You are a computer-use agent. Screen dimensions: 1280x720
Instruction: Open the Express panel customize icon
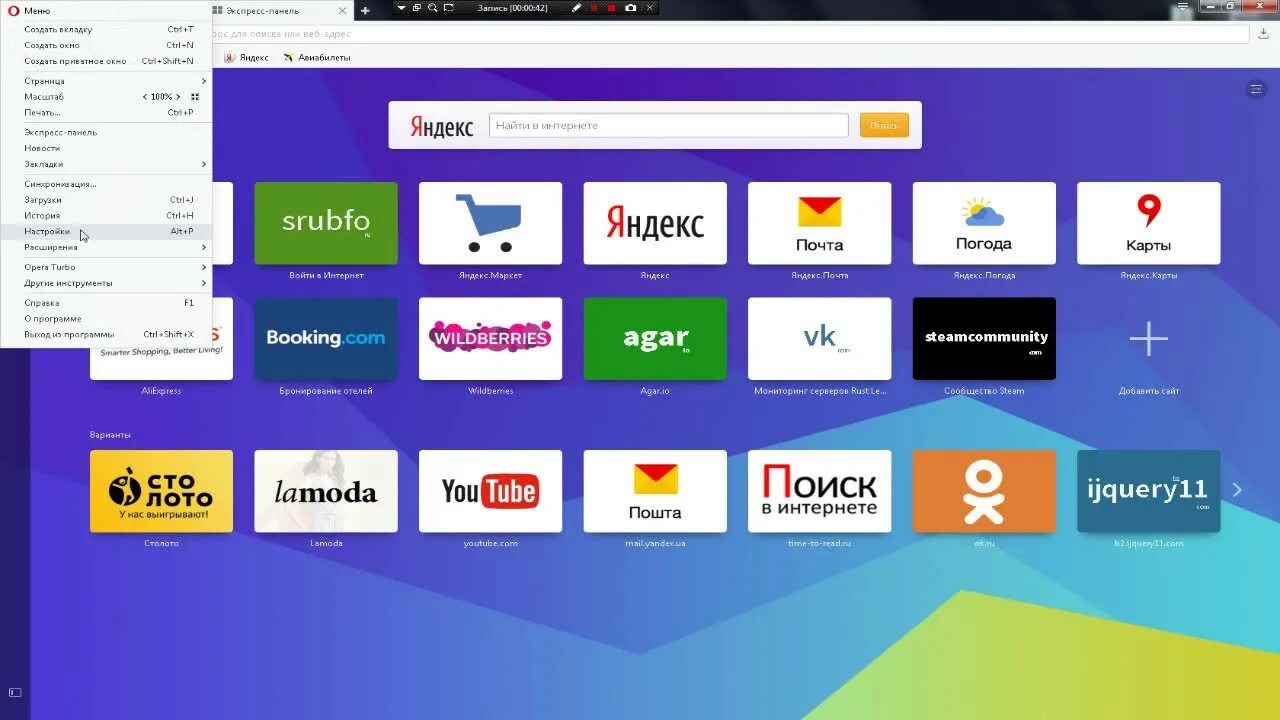[1256, 89]
